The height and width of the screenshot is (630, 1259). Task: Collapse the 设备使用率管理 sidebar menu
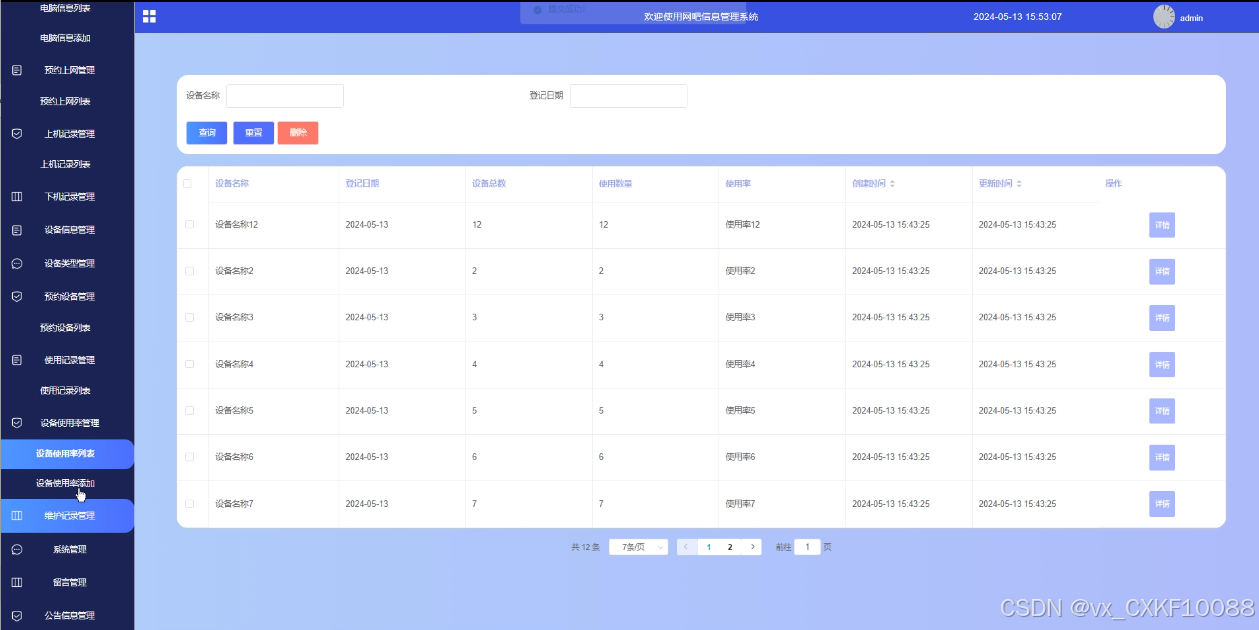tap(67, 423)
